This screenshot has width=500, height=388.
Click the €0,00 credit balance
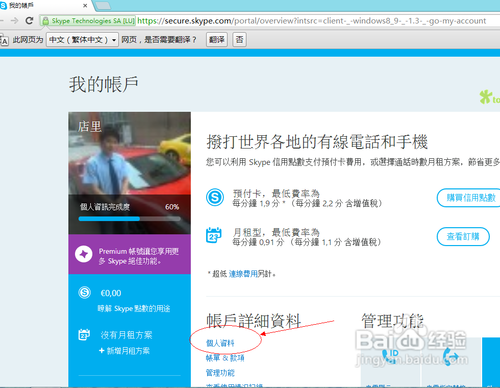point(111,293)
